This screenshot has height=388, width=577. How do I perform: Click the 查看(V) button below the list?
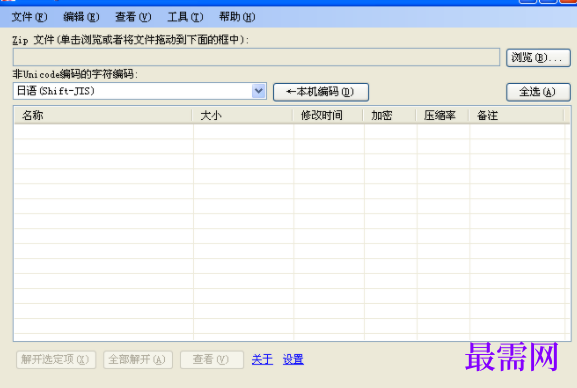point(212,360)
